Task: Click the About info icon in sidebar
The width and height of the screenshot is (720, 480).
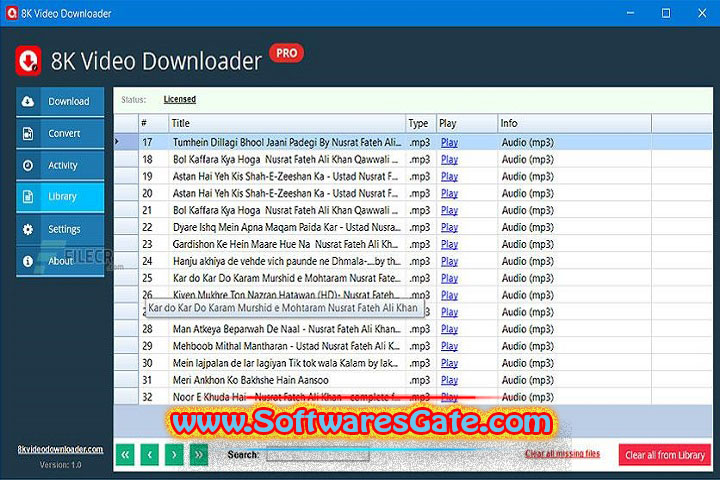Action: click(28, 261)
